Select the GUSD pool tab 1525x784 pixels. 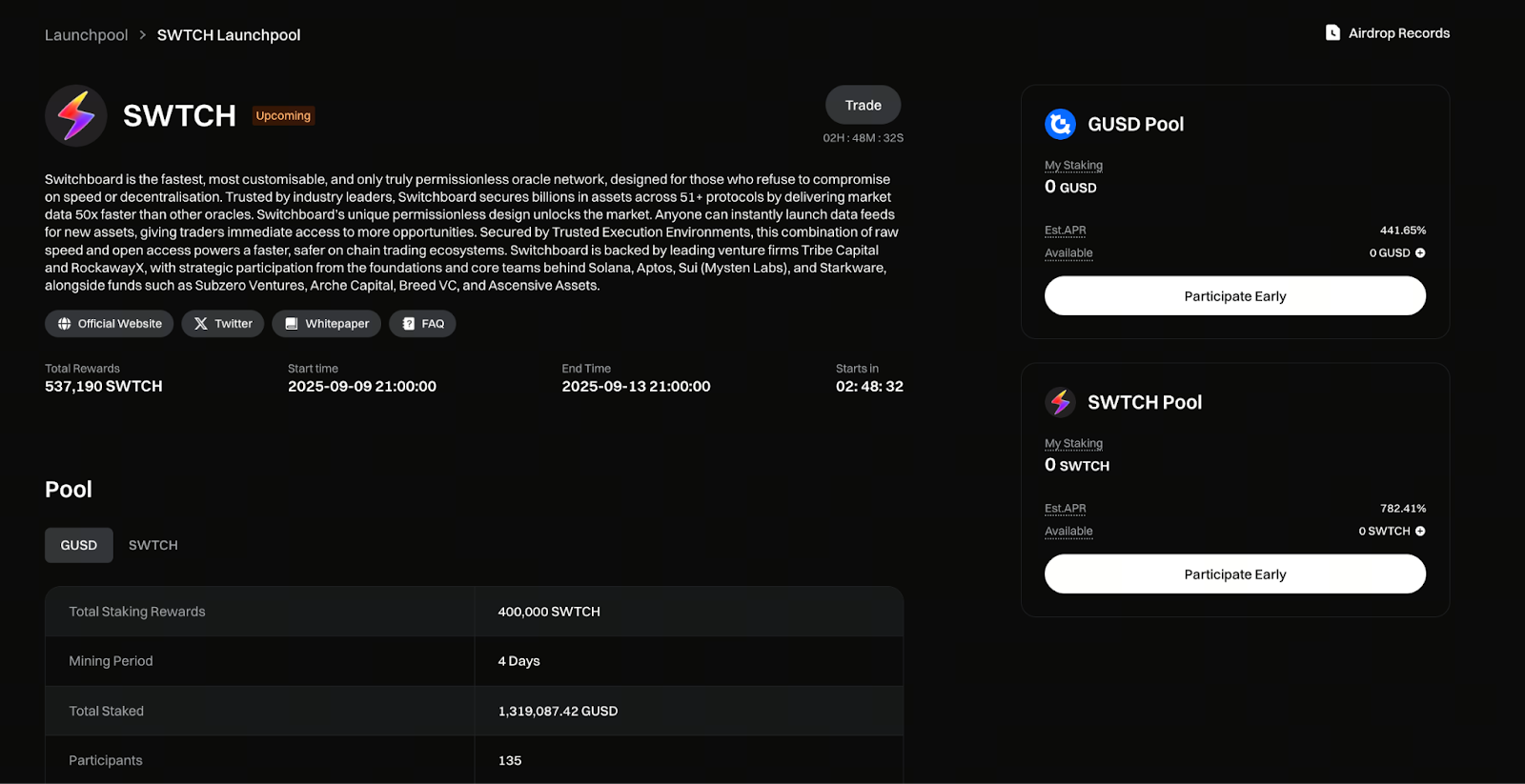point(79,545)
